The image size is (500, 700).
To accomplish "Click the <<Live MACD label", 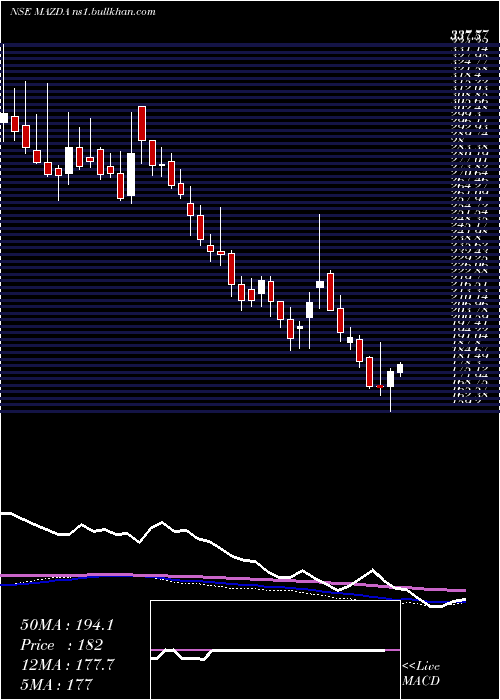I will [421, 675].
